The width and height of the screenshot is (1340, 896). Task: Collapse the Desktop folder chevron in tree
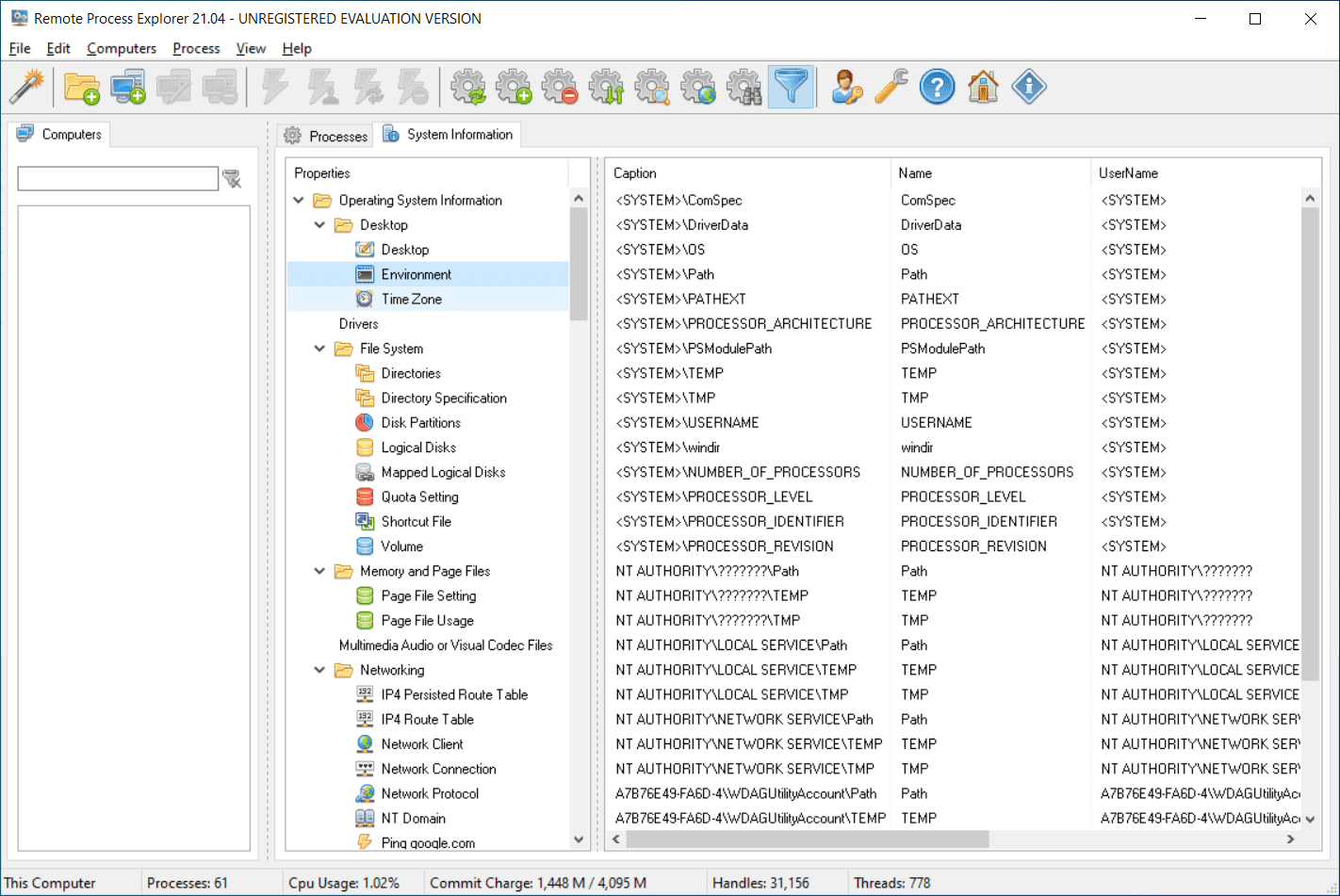(319, 225)
